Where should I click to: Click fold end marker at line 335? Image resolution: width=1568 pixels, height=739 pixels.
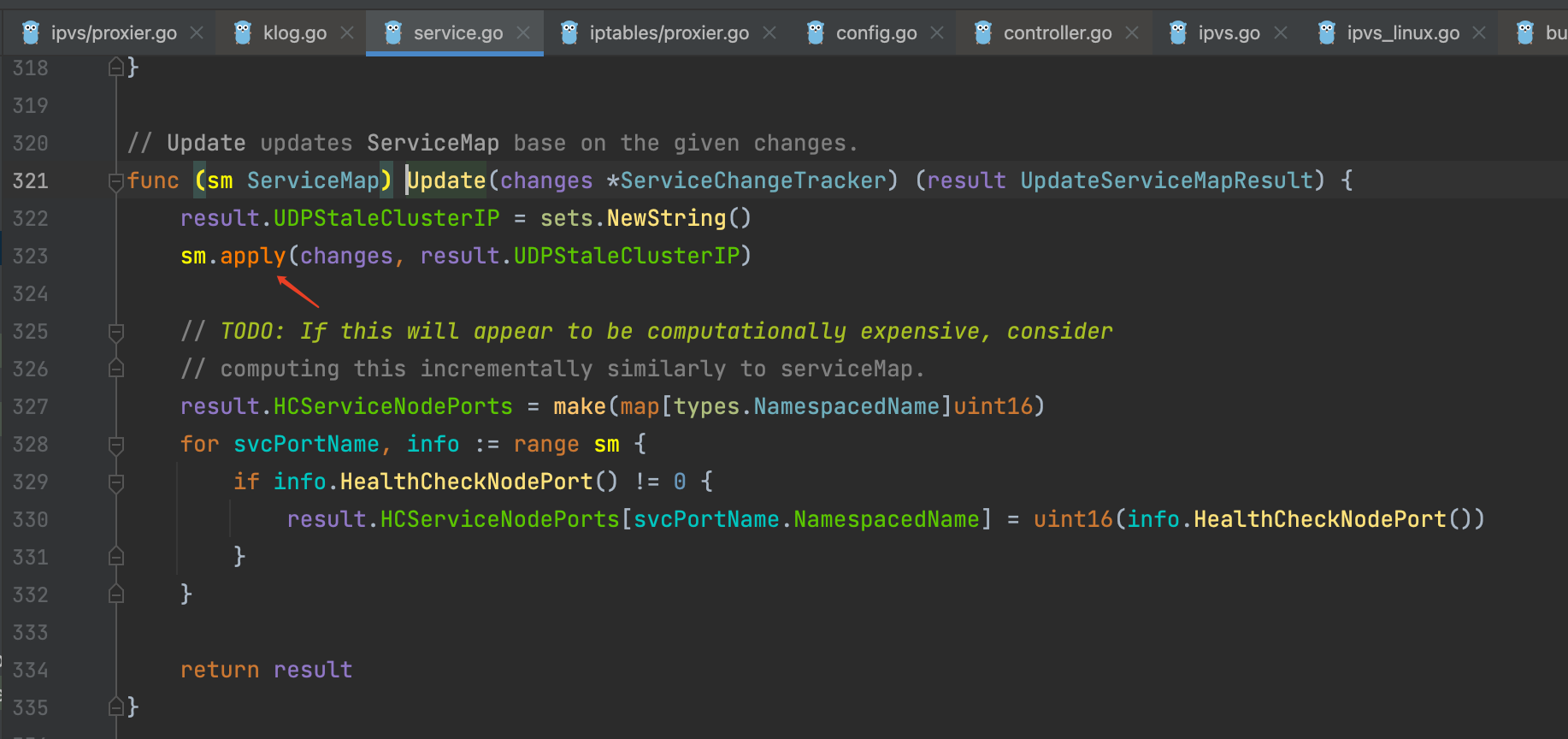click(x=116, y=706)
